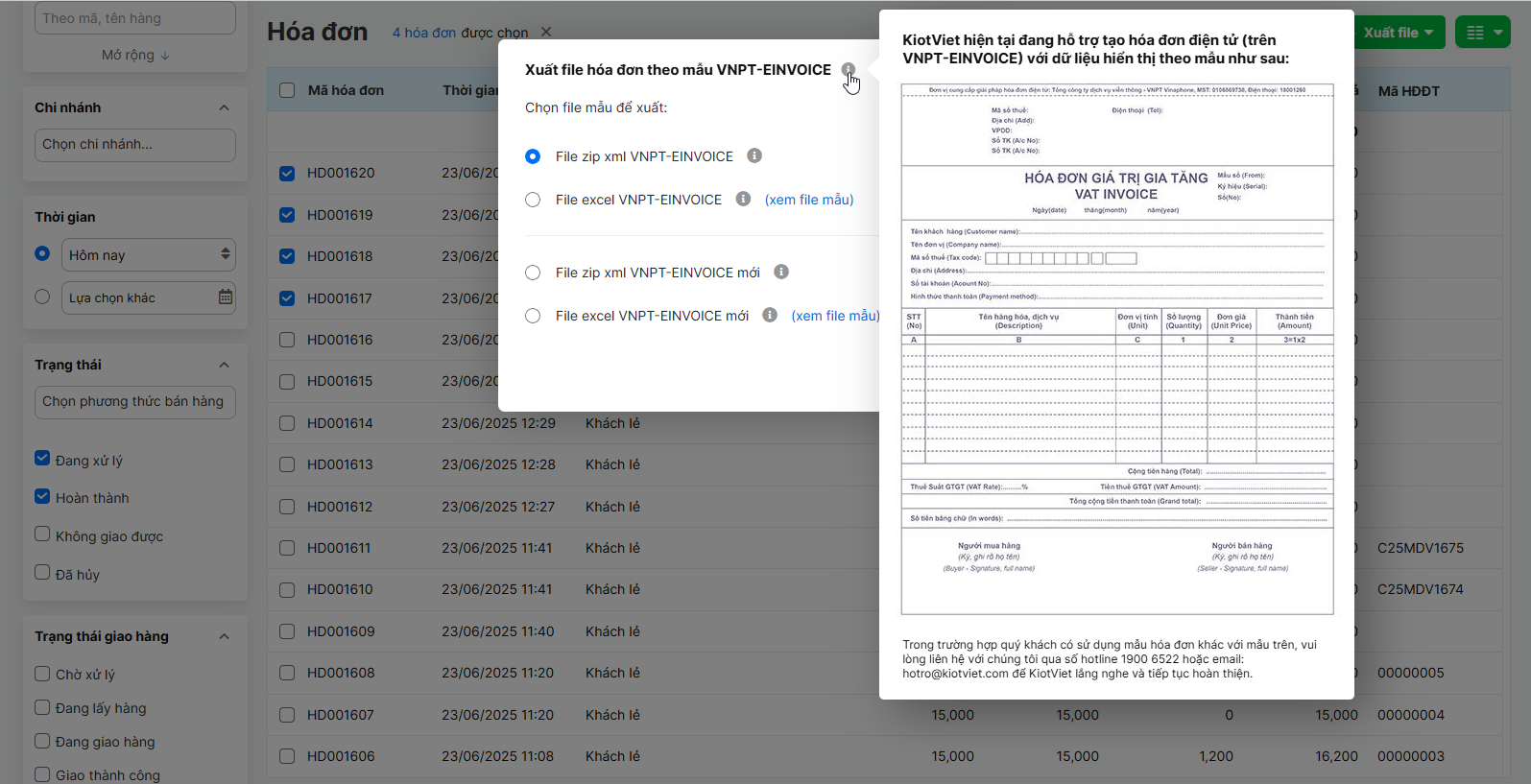
Task: Collapse Trạng thái giao hàng filter section
Action: 224,636
